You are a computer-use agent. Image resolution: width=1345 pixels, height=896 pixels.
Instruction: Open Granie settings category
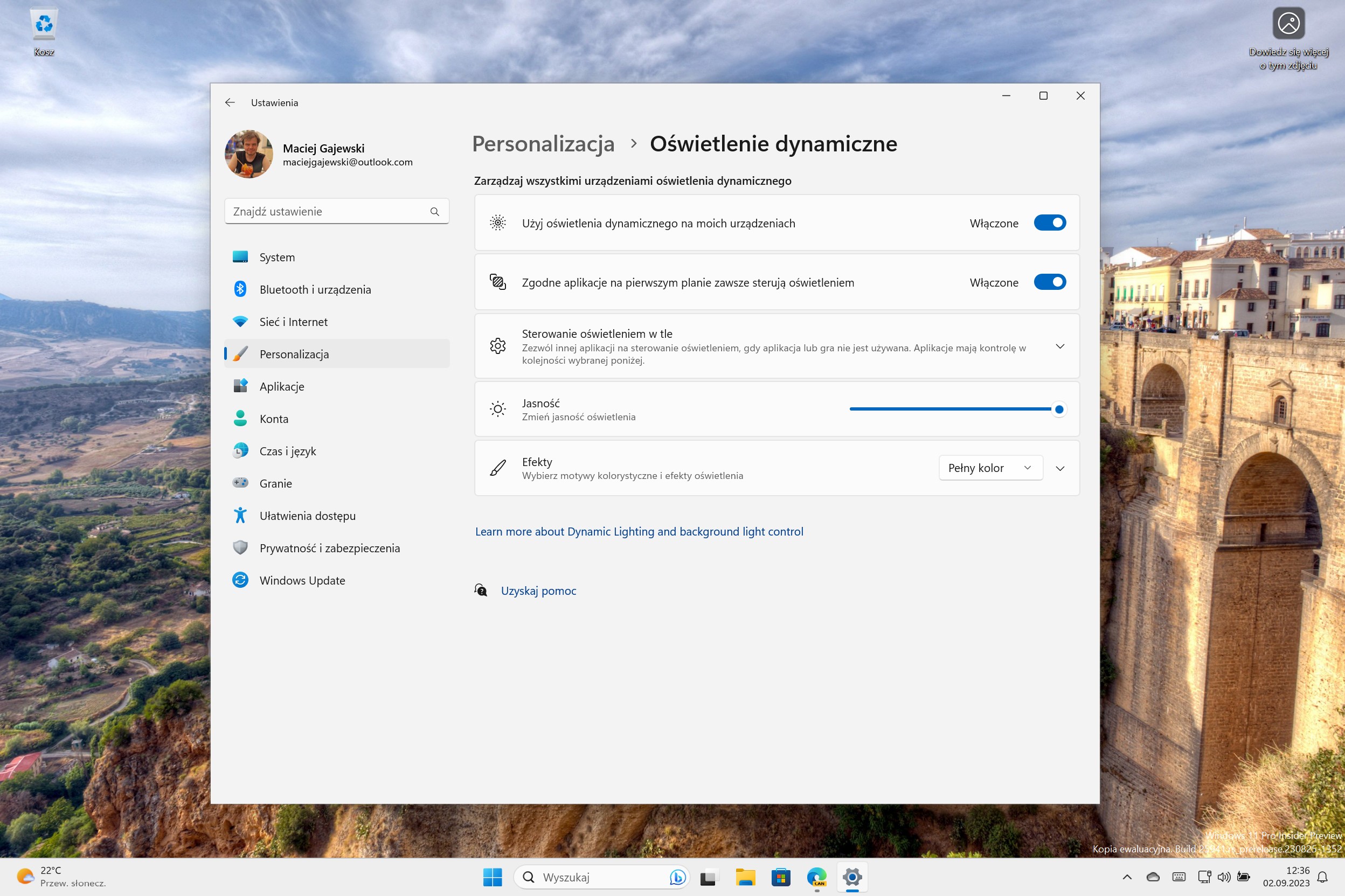coord(337,483)
